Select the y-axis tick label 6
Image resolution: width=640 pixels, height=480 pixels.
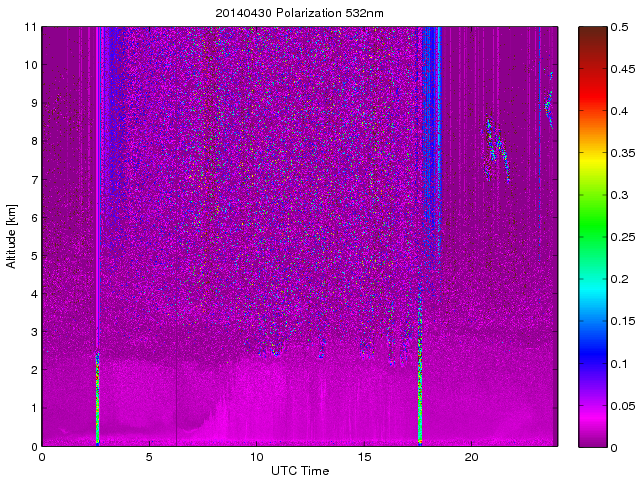(33, 217)
